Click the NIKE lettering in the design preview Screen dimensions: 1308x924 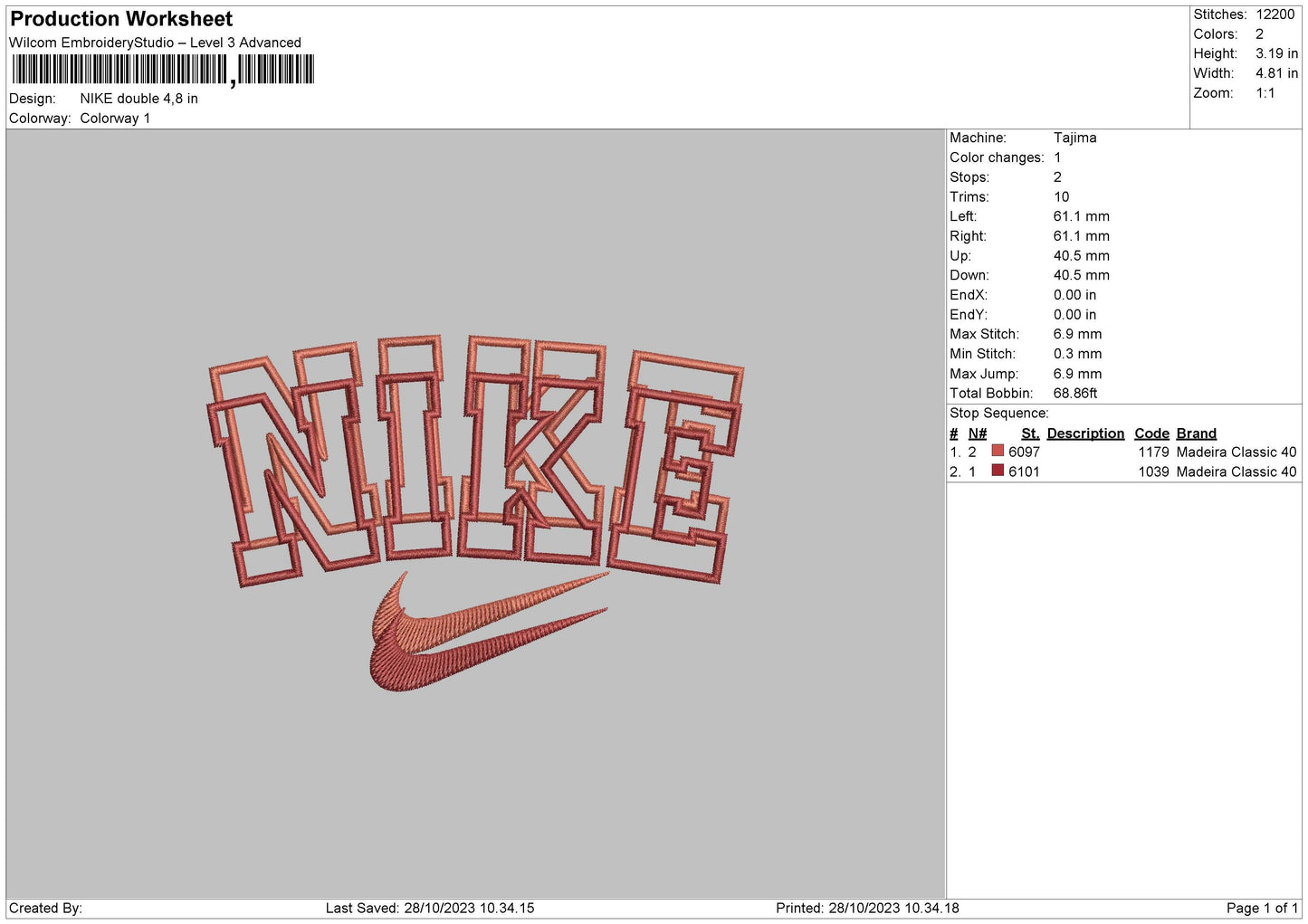[x=475, y=460]
